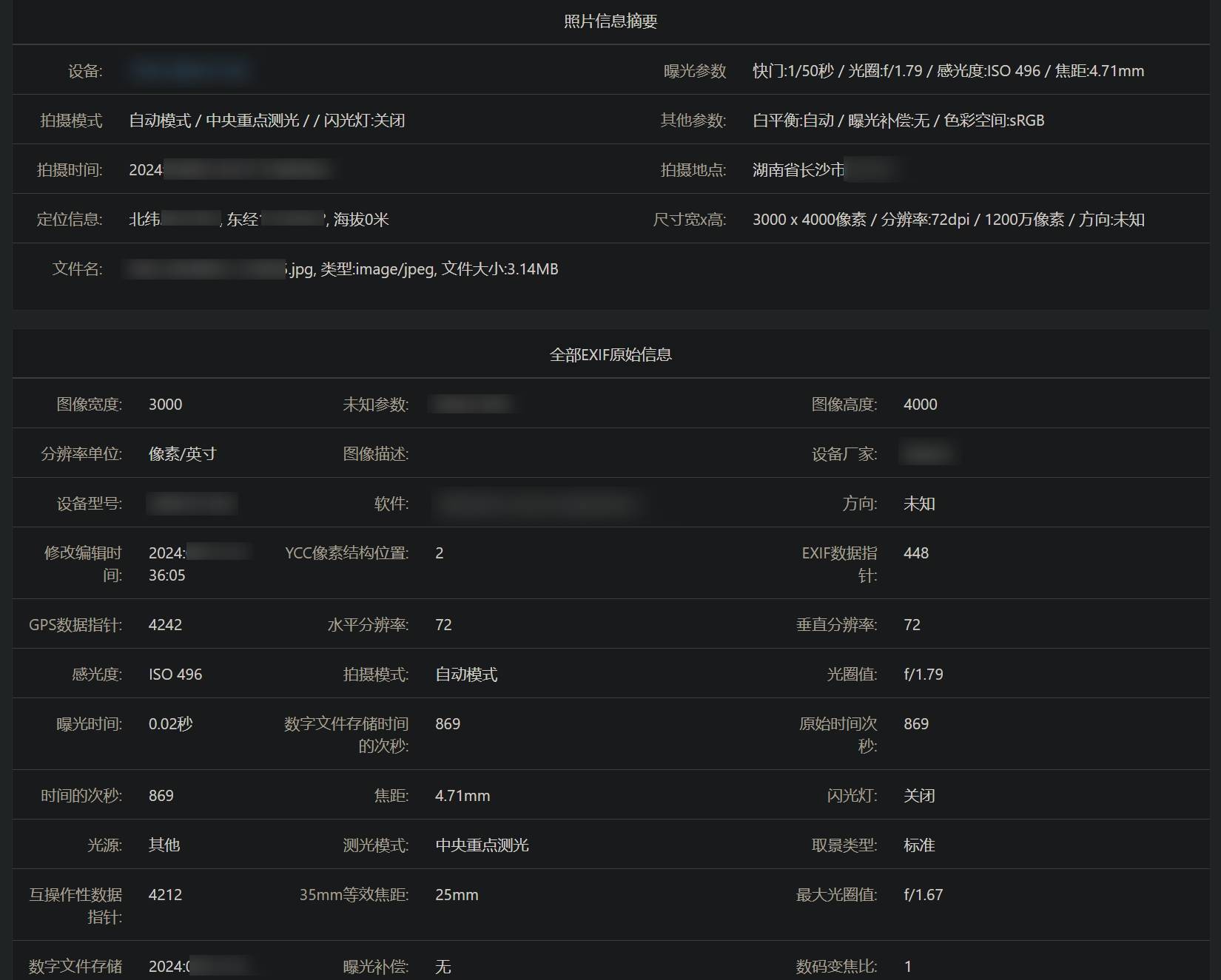Click the 像素/英寸 resolution unit value
The image size is (1221, 980).
182,454
